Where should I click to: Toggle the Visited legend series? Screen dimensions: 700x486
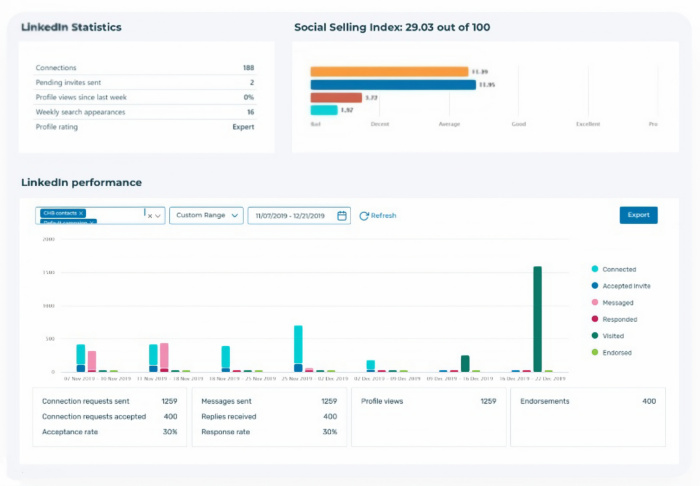pyautogui.click(x=596, y=336)
